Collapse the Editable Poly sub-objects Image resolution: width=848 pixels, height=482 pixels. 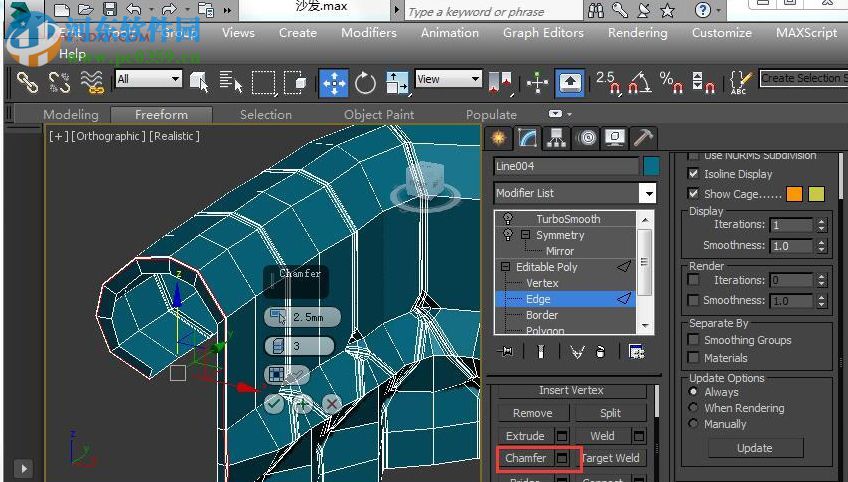(505, 267)
